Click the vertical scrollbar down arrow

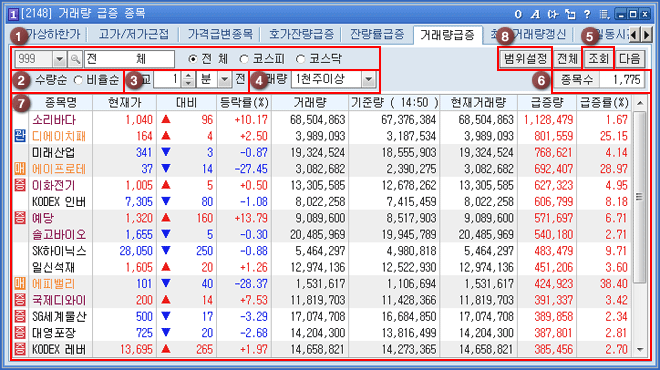tap(640, 349)
